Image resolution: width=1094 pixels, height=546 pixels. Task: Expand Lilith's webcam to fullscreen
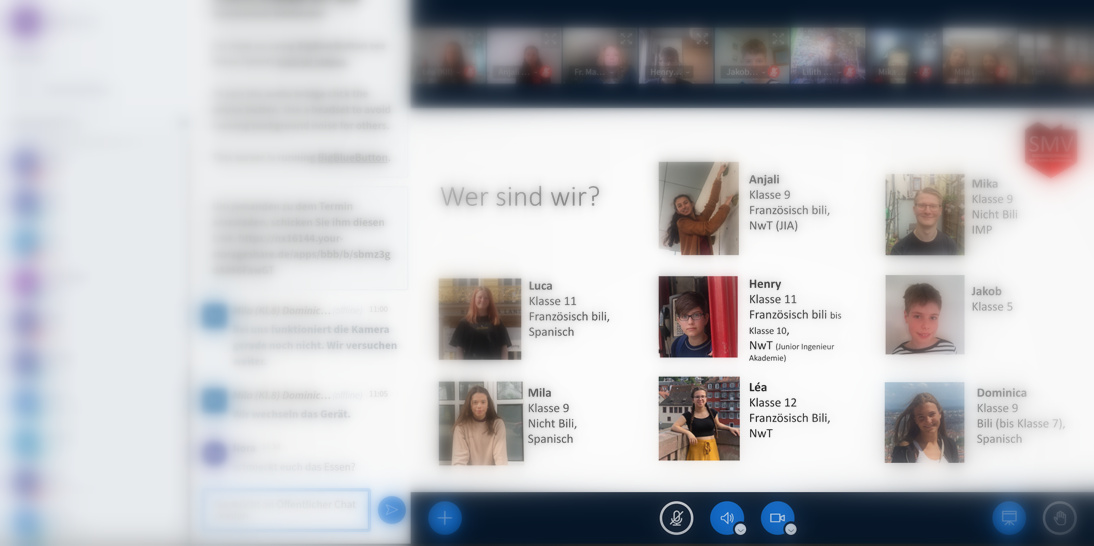coord(856,40)
